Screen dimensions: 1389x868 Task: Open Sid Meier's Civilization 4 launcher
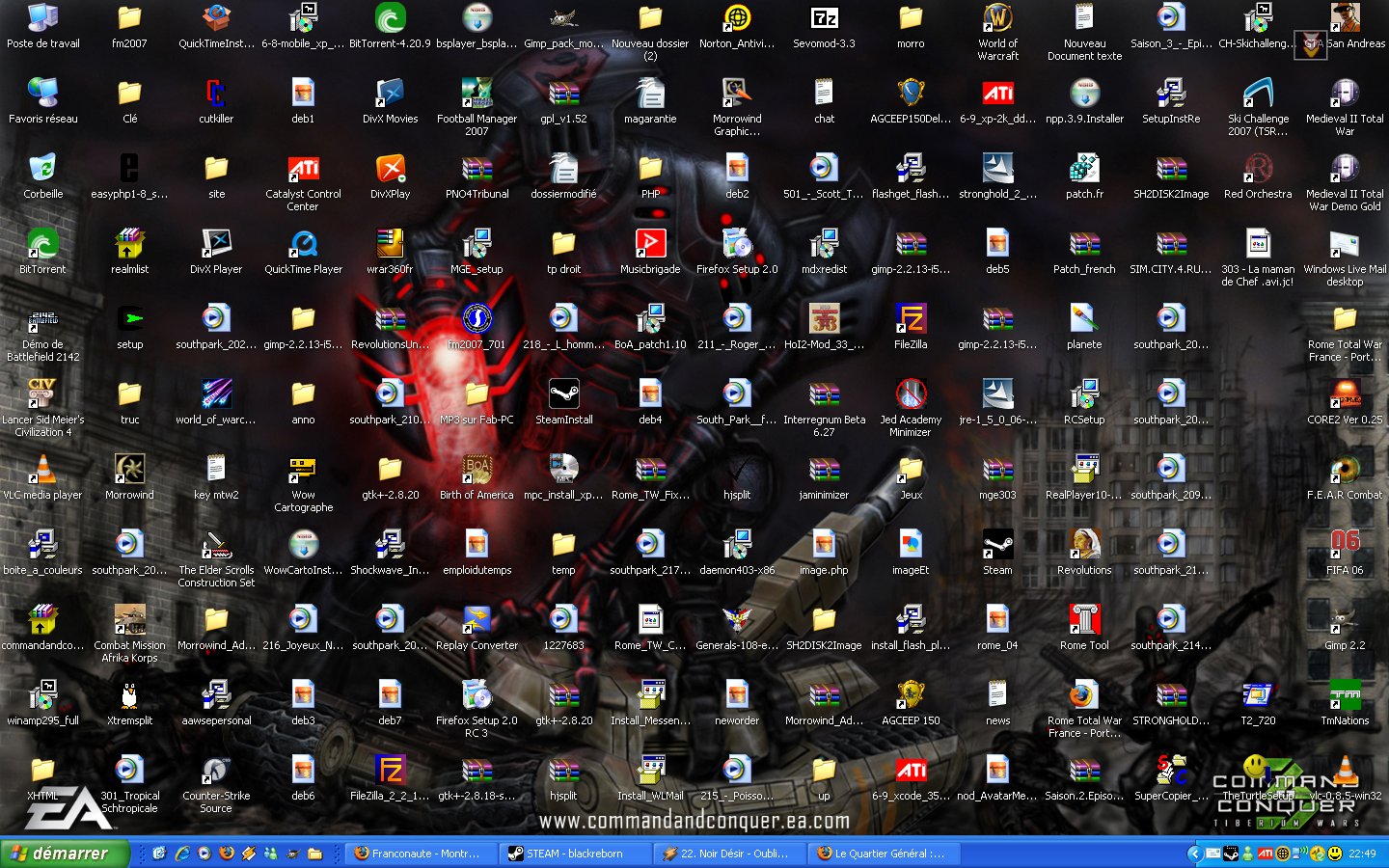[x=43, y=408]
